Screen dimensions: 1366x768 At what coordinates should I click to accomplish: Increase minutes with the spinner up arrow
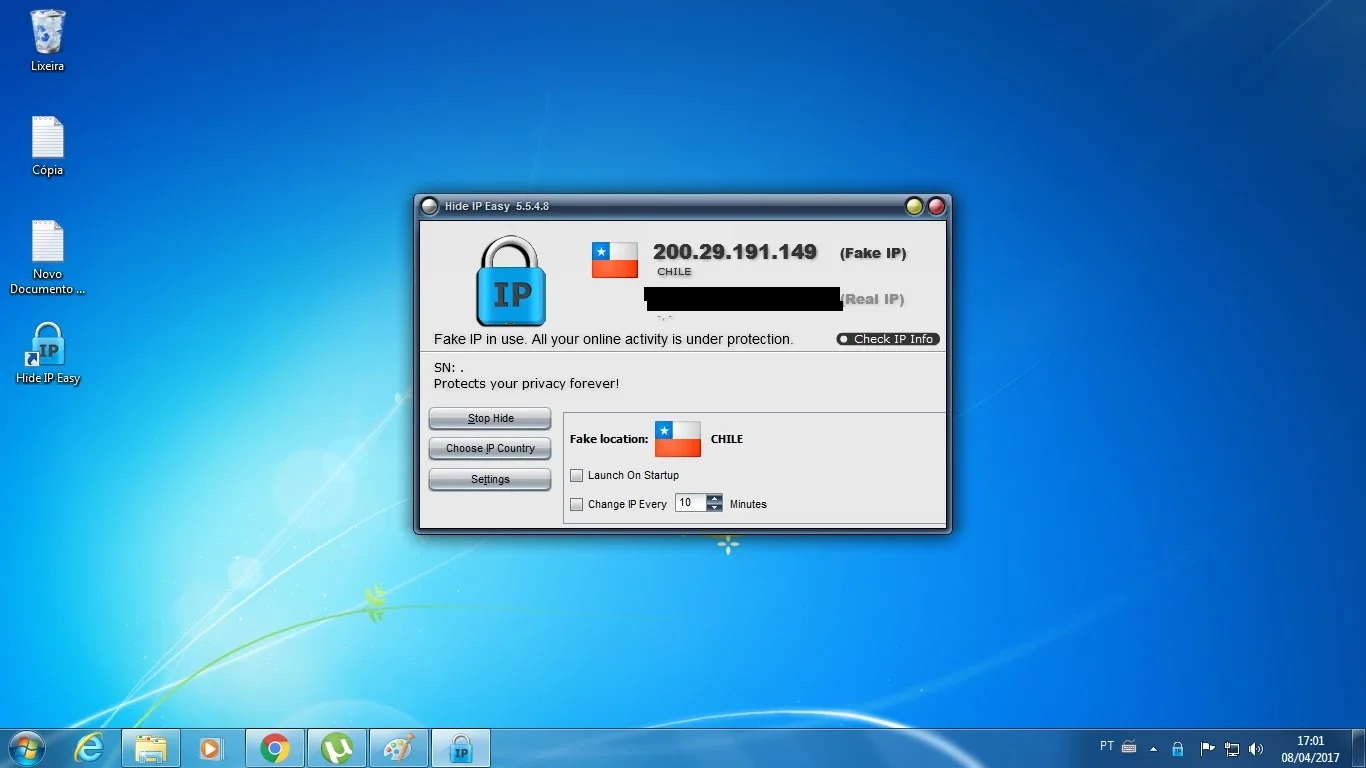point(714,499)
